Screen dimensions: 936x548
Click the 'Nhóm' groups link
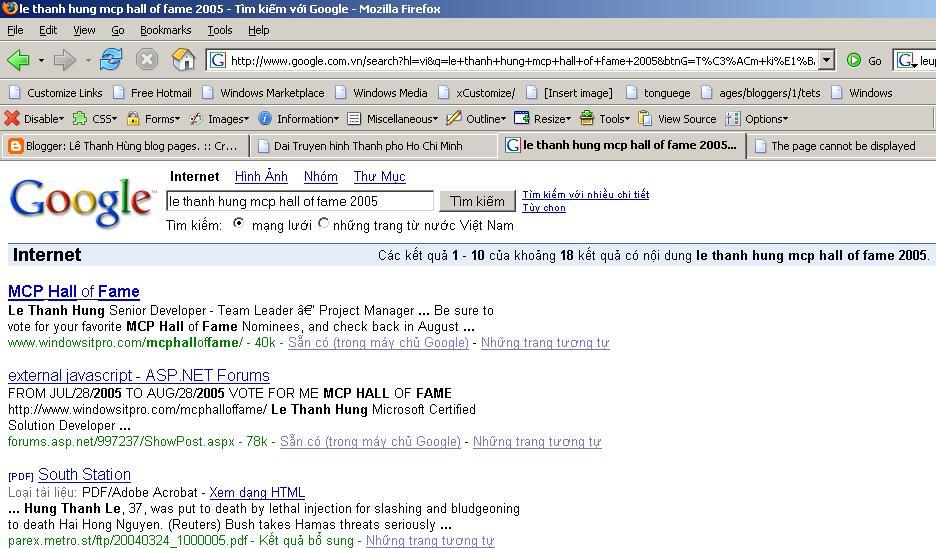[x=321, y=177]
